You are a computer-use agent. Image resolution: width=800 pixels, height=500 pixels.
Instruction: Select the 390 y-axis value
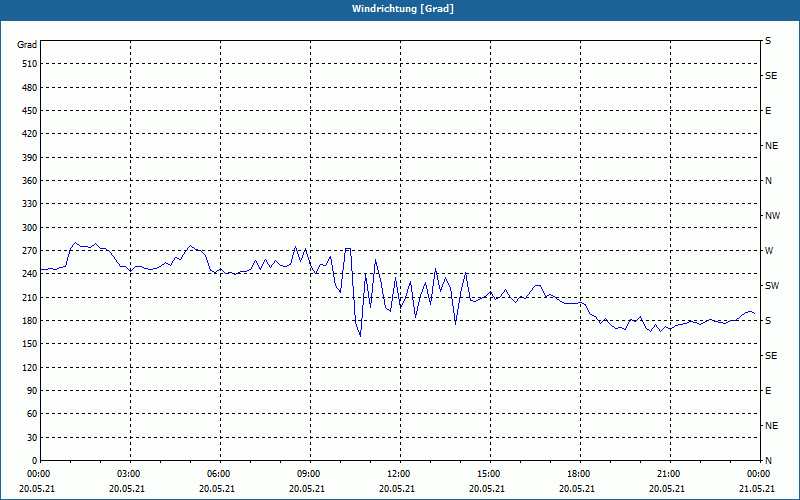point(29,158)
